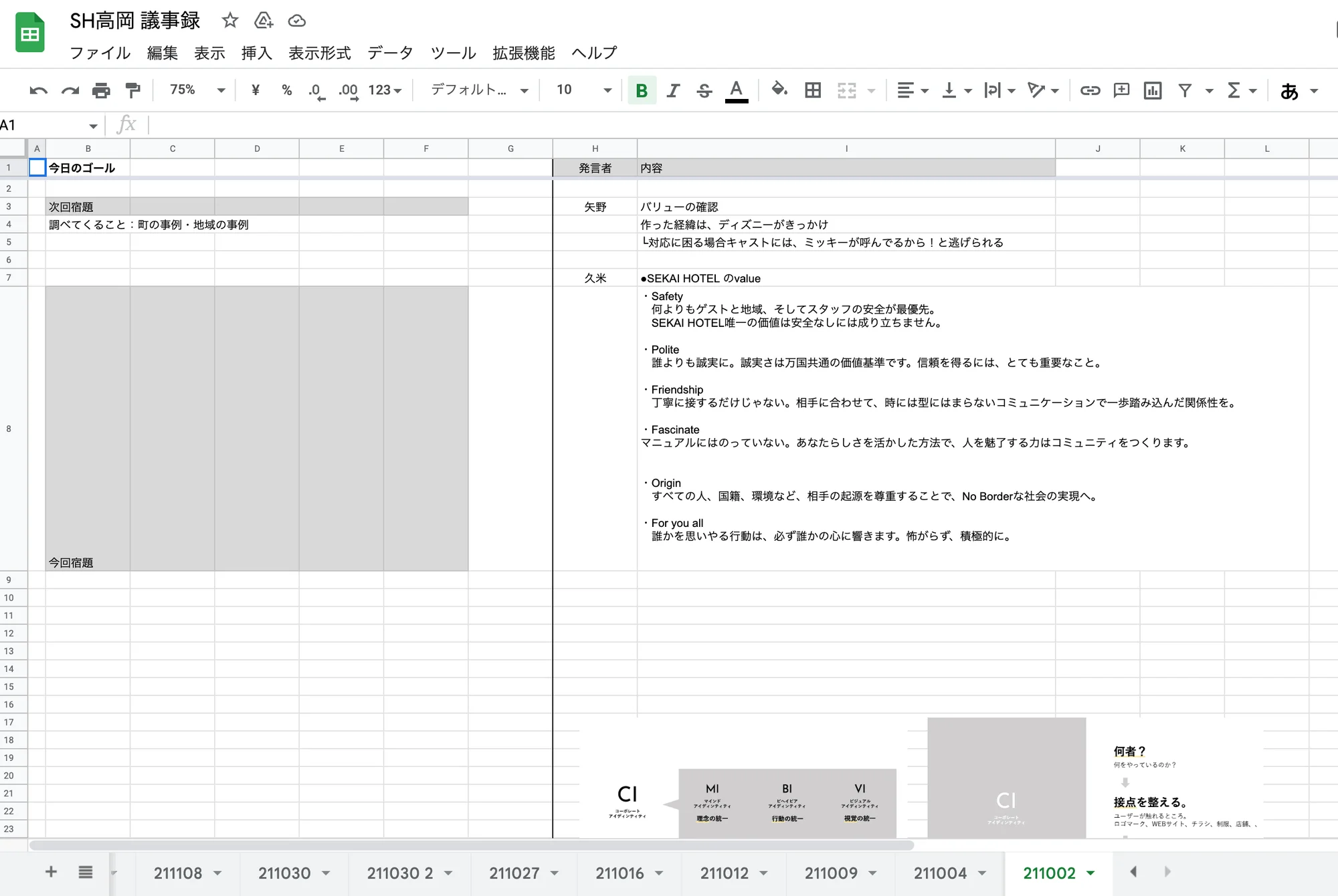Viewport: 1338px width, 896px height.
Task: Open the デフォルト font dropdown
Action: (480, 90)
